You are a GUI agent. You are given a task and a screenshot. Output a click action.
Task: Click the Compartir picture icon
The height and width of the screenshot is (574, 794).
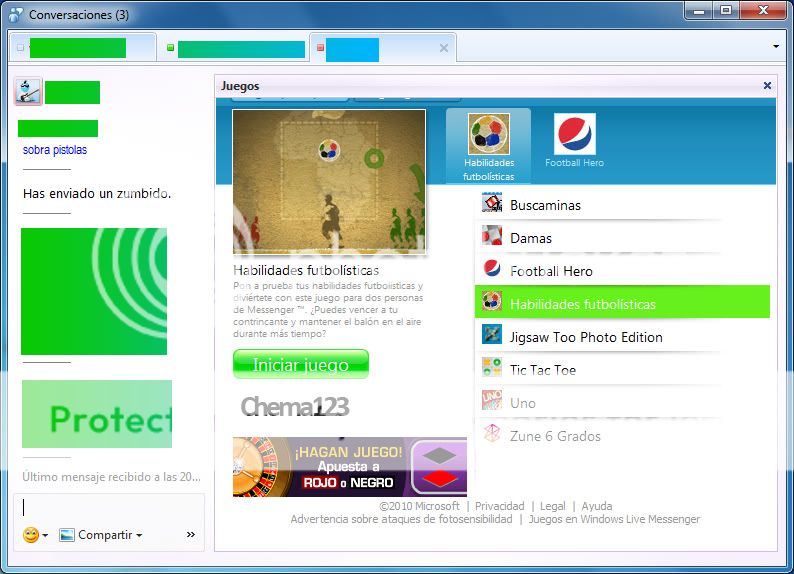click(x=66, y=535)
